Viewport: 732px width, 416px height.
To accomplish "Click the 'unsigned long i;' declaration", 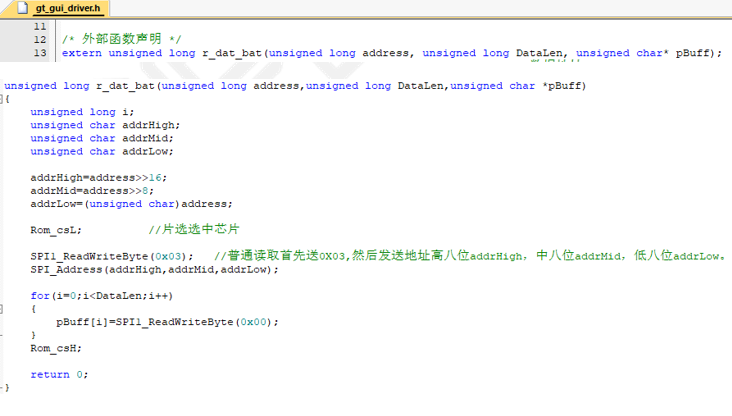I will [x=82, y=112].
